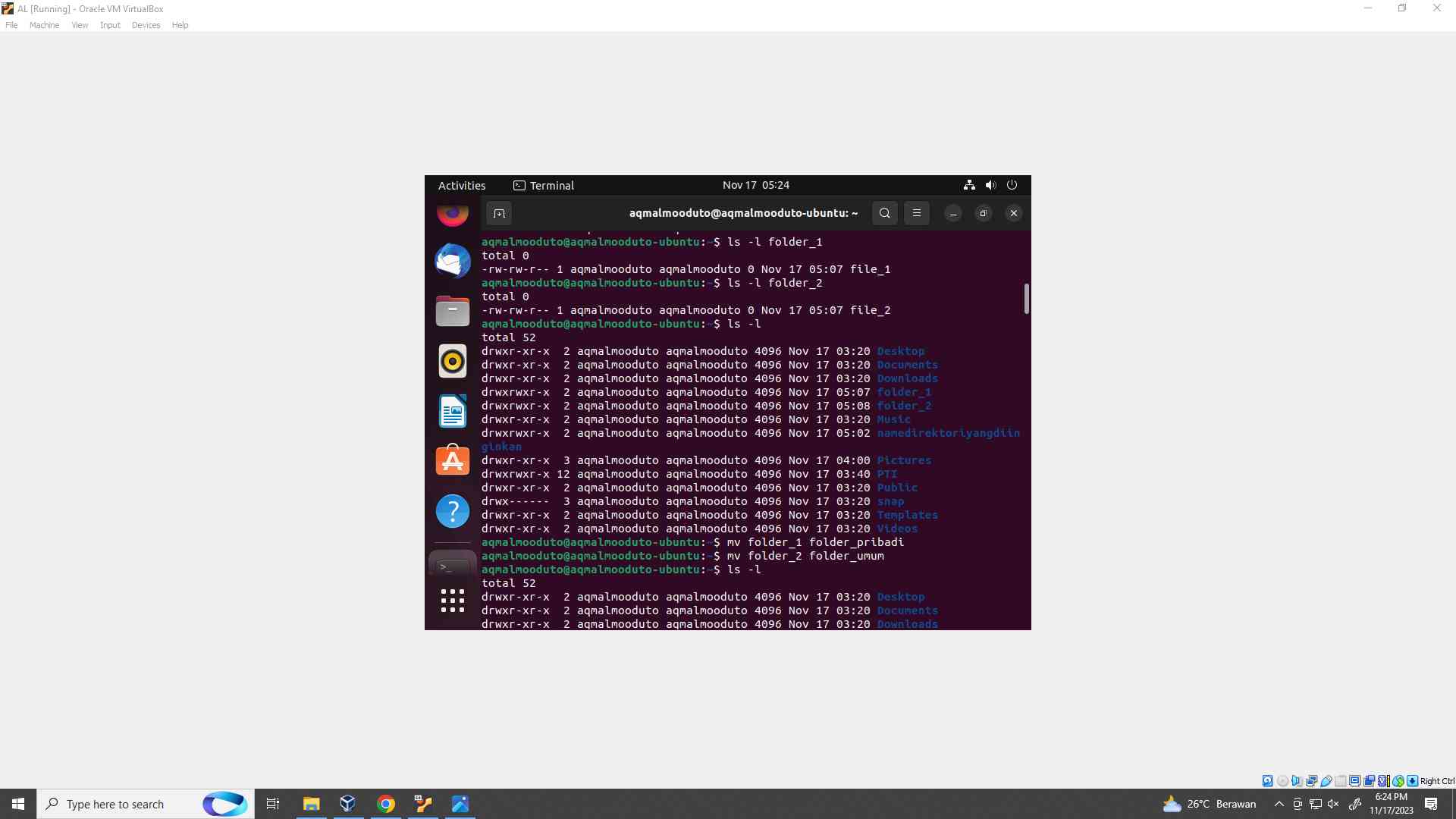Open VirtualBox Devices menu
Viewport: 1456px width, 819px height.
[146, 25]
